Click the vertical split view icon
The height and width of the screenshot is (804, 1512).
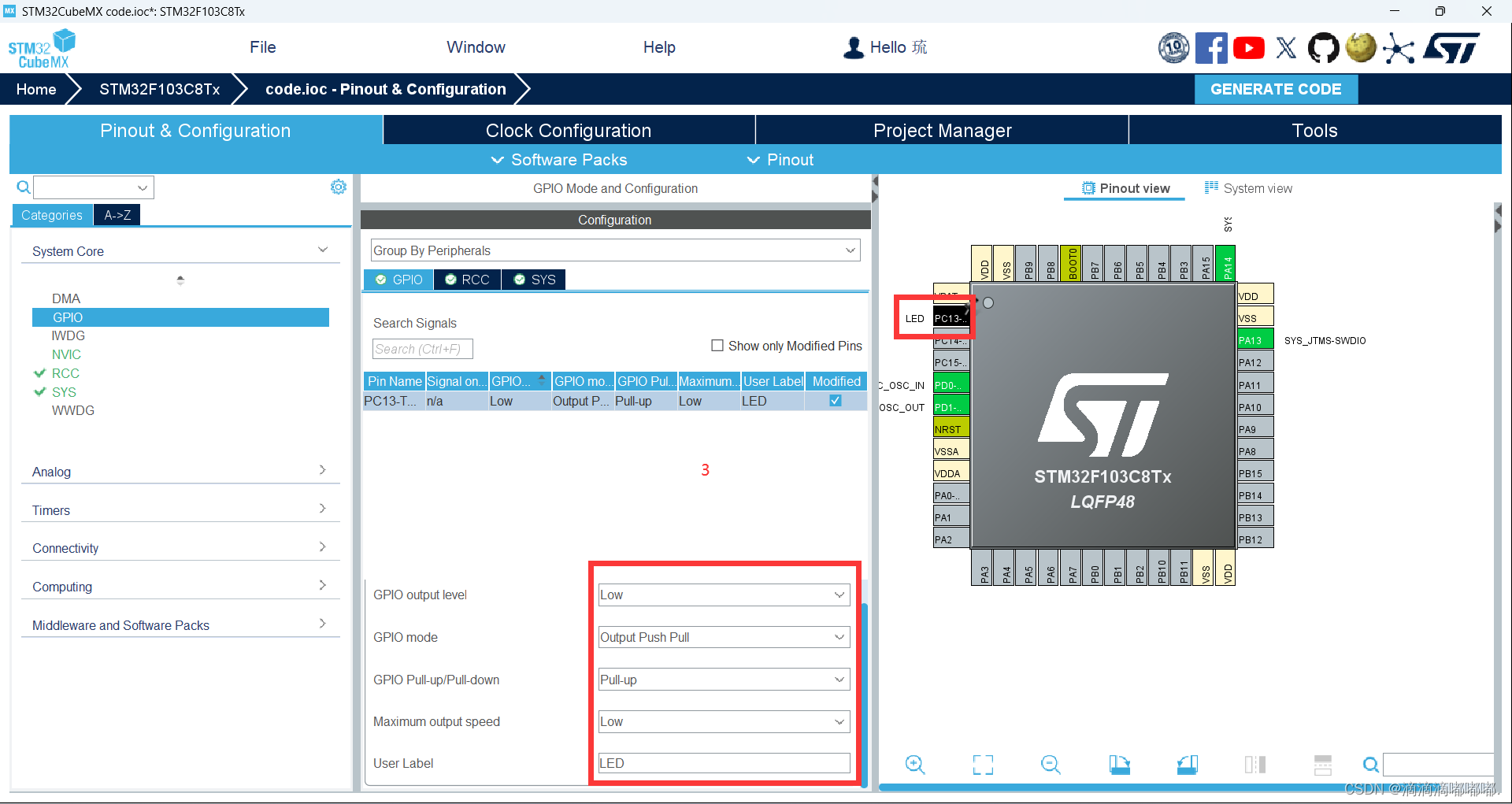point(1255,765)
